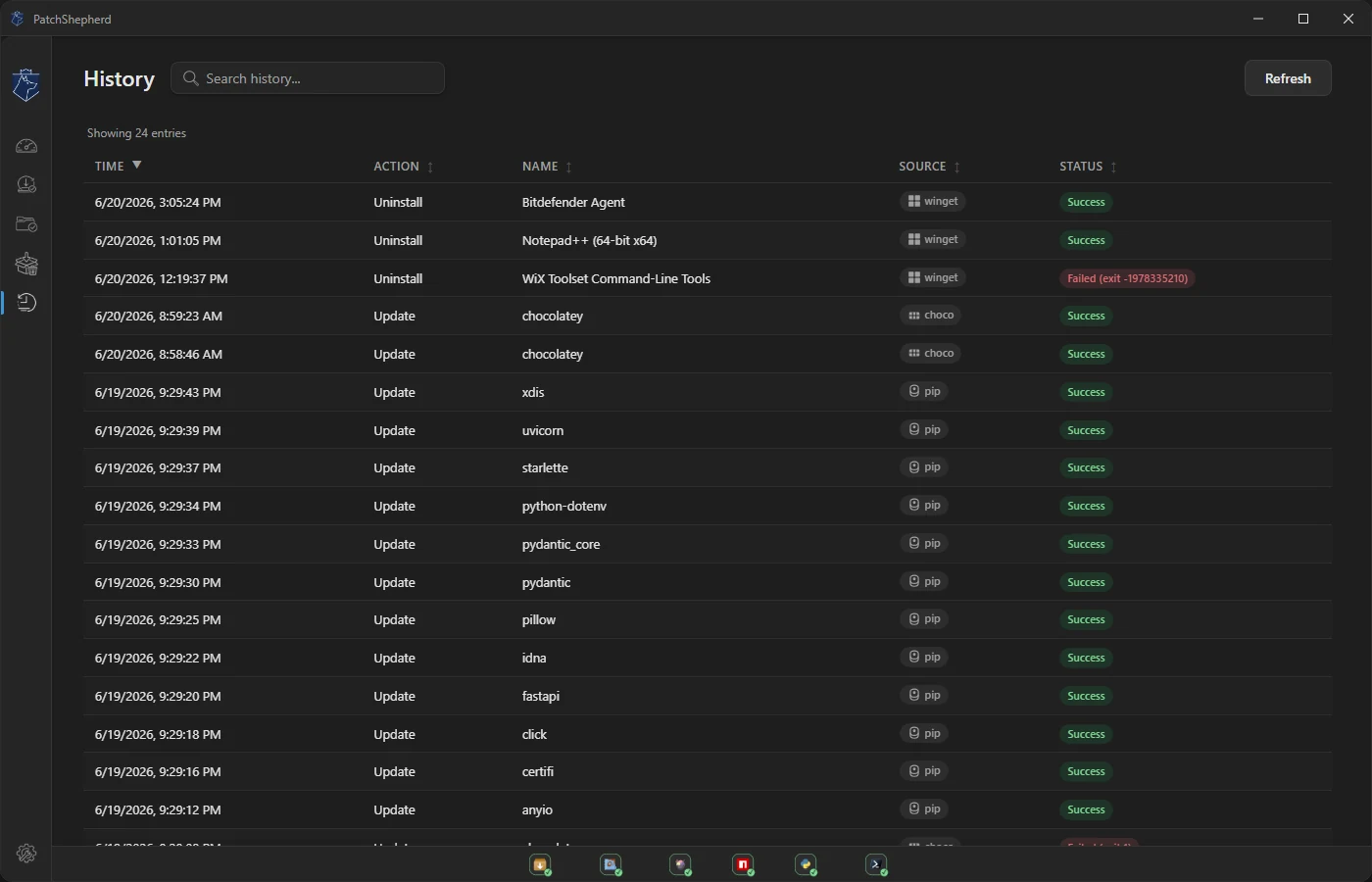Select the uvicorn name cell
Image resolution: width=1372 pixels, height=882 pixels.
pyautogui.click(x=543, y=430)
